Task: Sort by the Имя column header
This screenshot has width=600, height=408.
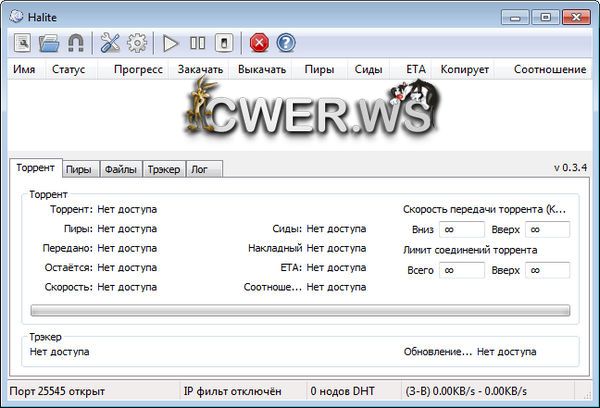Action: [25, 70]
